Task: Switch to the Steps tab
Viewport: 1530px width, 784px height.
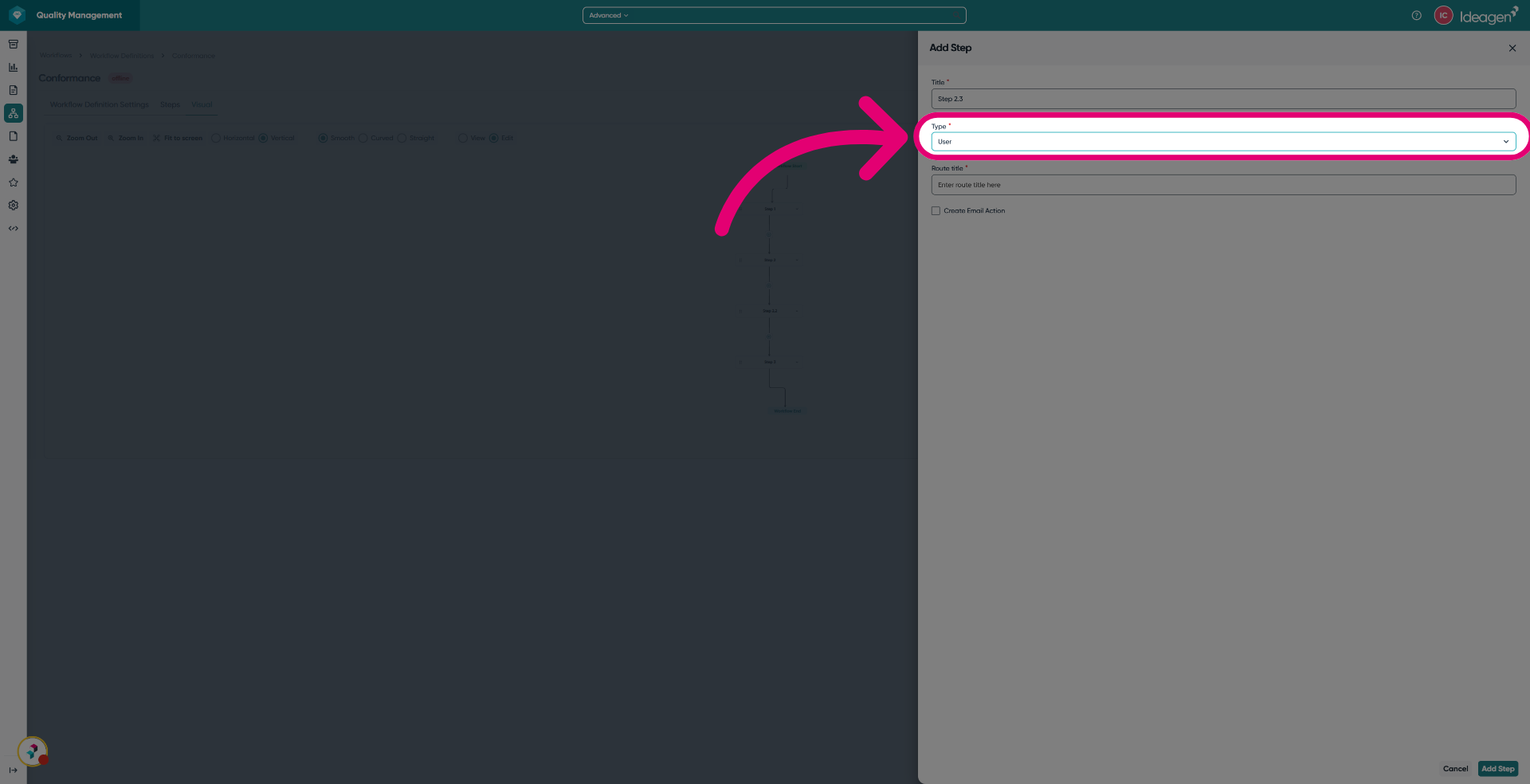Action: (170, 104)
